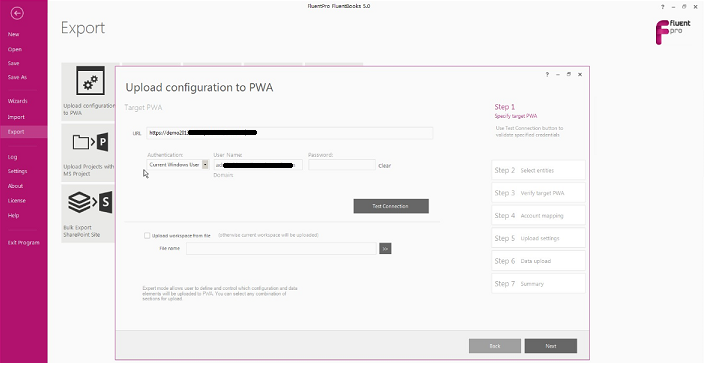Select Step 3 Verify target PWA
This screenshot has width=704, height=365.
click(x=538, y=193)
